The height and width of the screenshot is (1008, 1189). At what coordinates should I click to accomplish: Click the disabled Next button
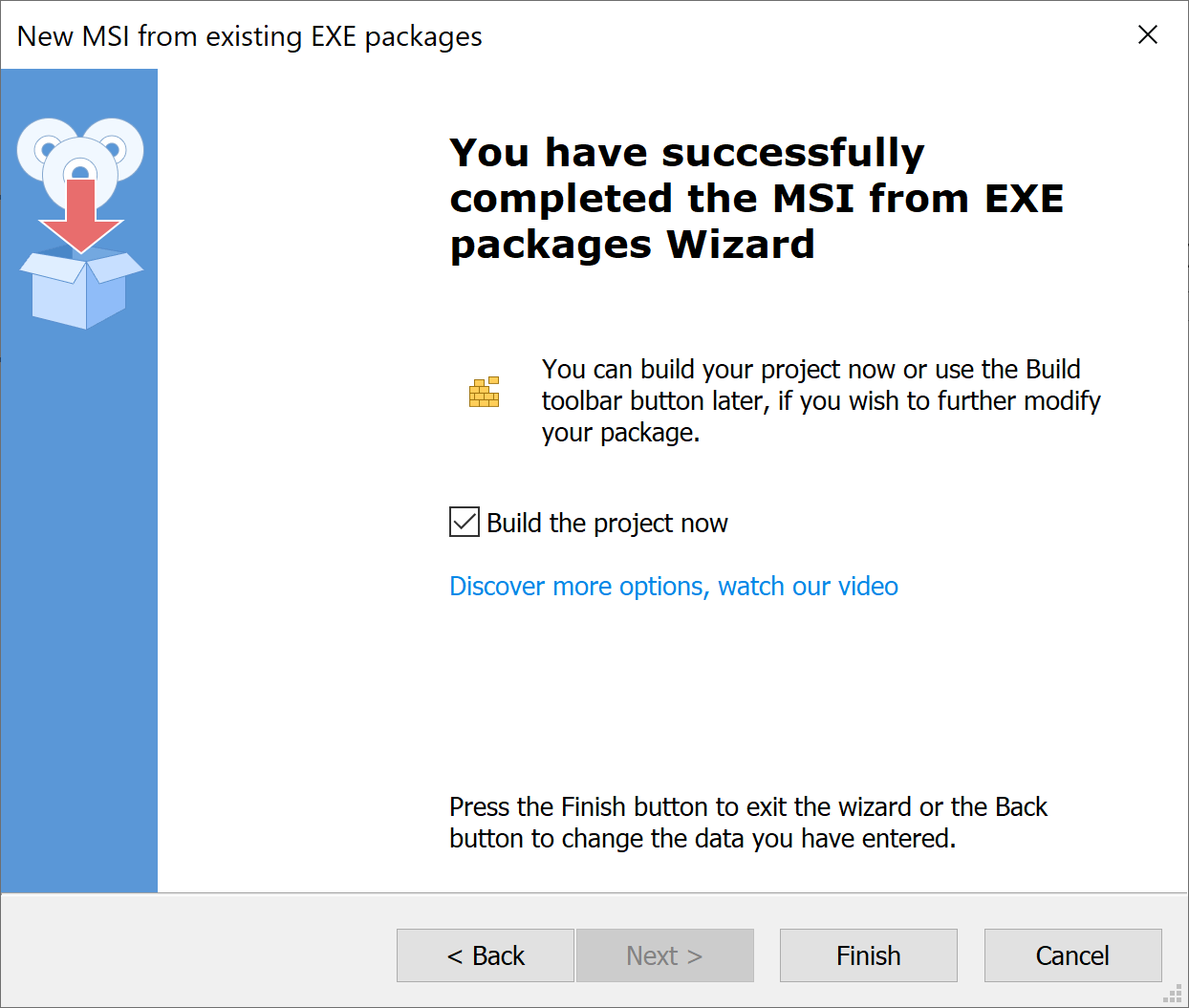665,955
